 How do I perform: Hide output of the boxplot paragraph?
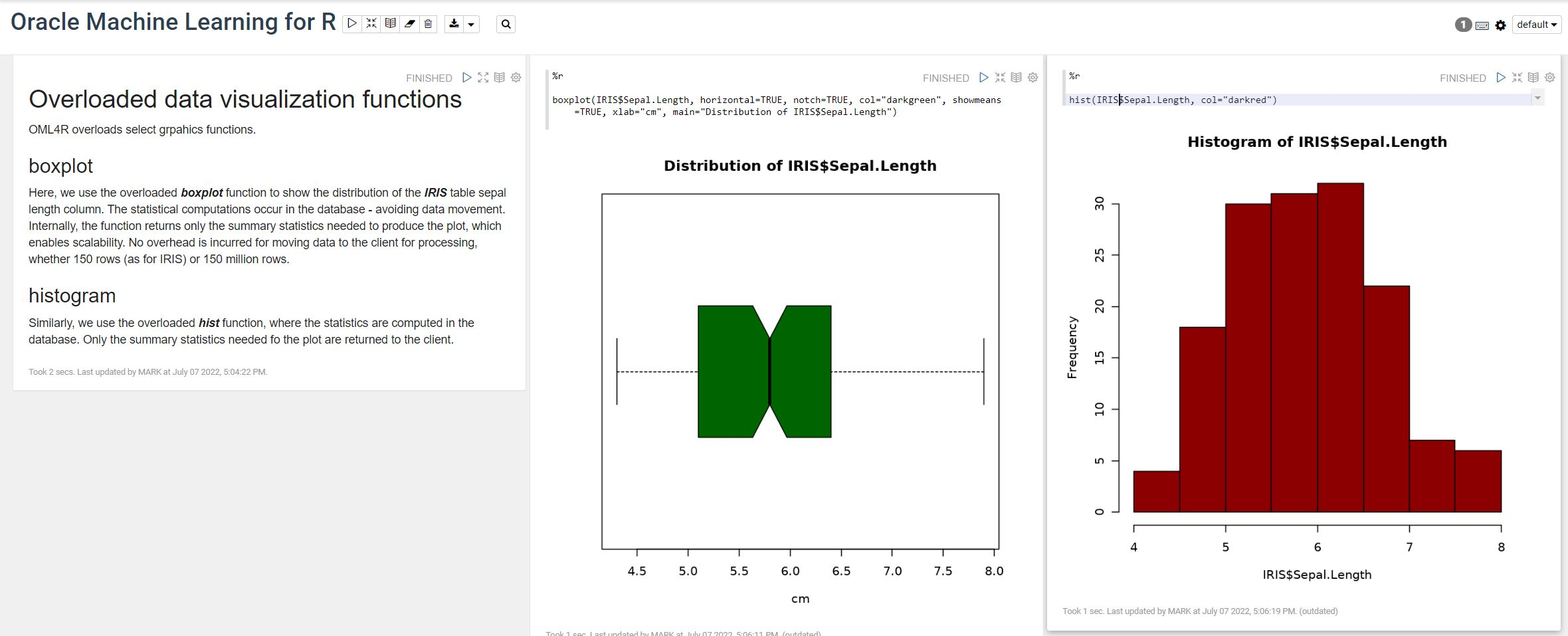tap(1016, 78)
